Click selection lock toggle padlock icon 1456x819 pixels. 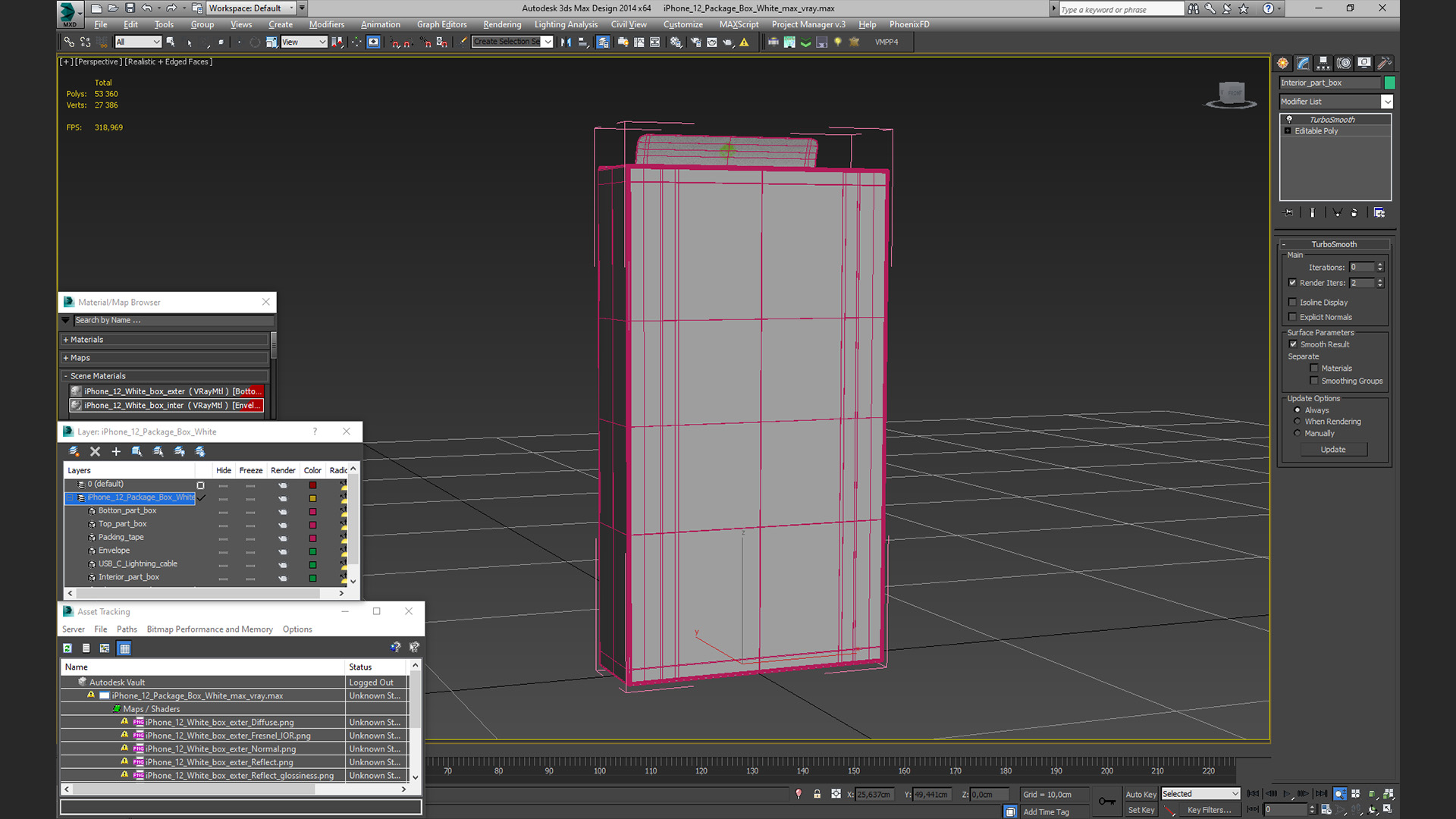(x=817, y=794)
